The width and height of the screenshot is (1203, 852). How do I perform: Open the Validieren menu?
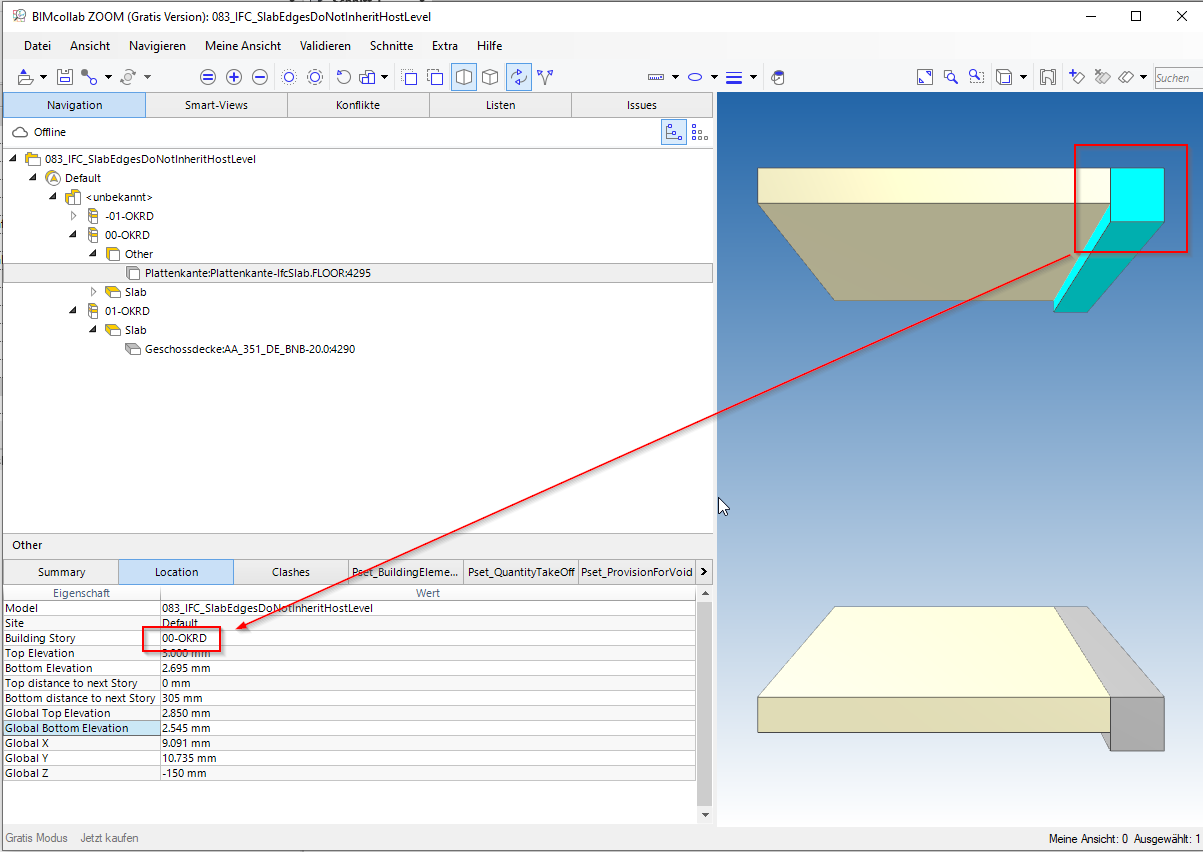(x=325, y=46)
